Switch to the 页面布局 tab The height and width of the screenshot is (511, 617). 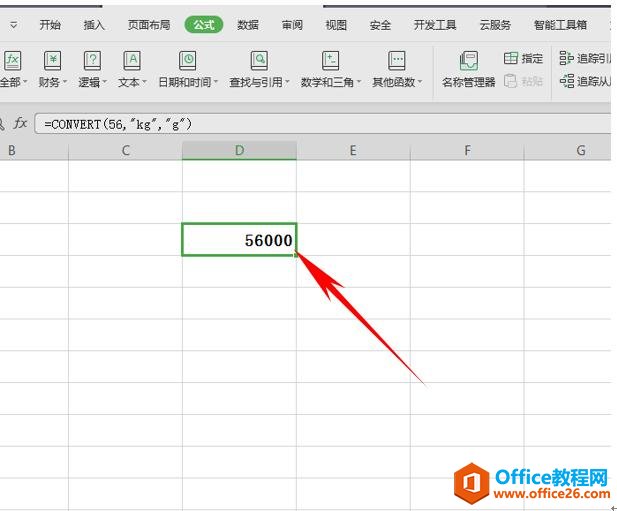click(149, 25)
